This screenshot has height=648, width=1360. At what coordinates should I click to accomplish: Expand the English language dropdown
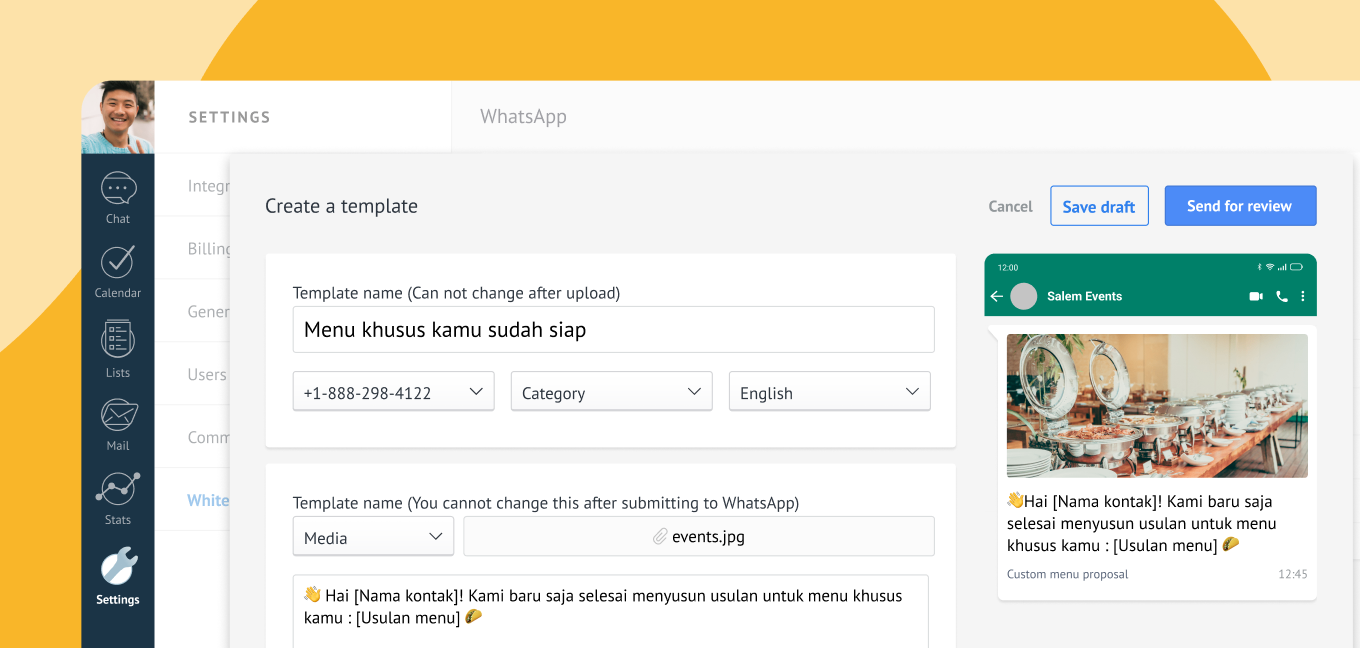point(829,392)
